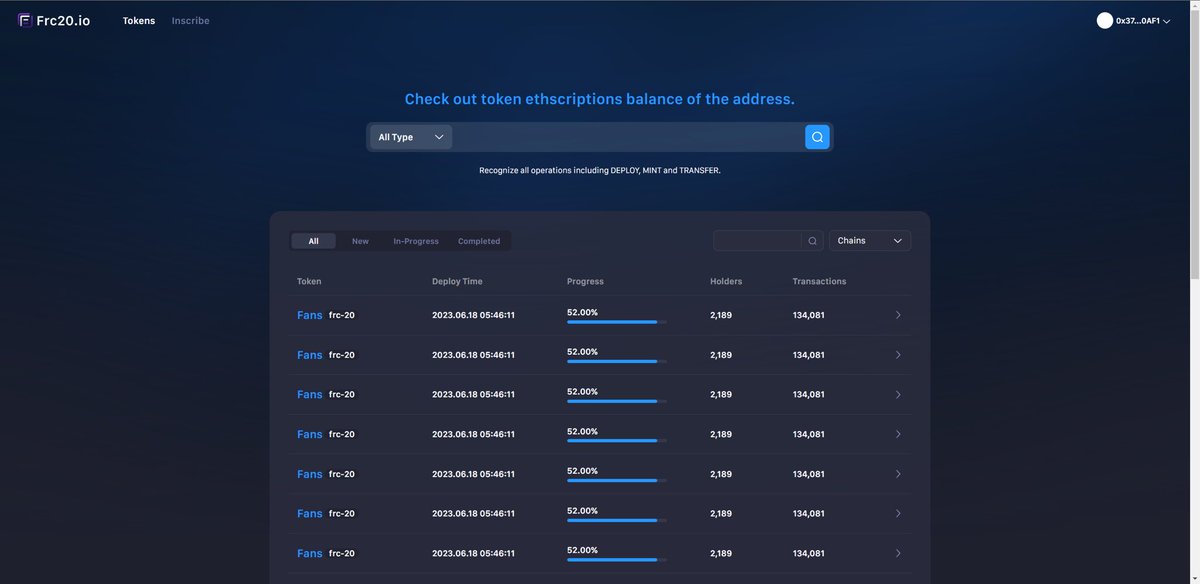Image resolution: width=1200 pixels, height=584 pixels.
Task: Click the token table search magnifier icon
Action: click(x=813, y=241)
